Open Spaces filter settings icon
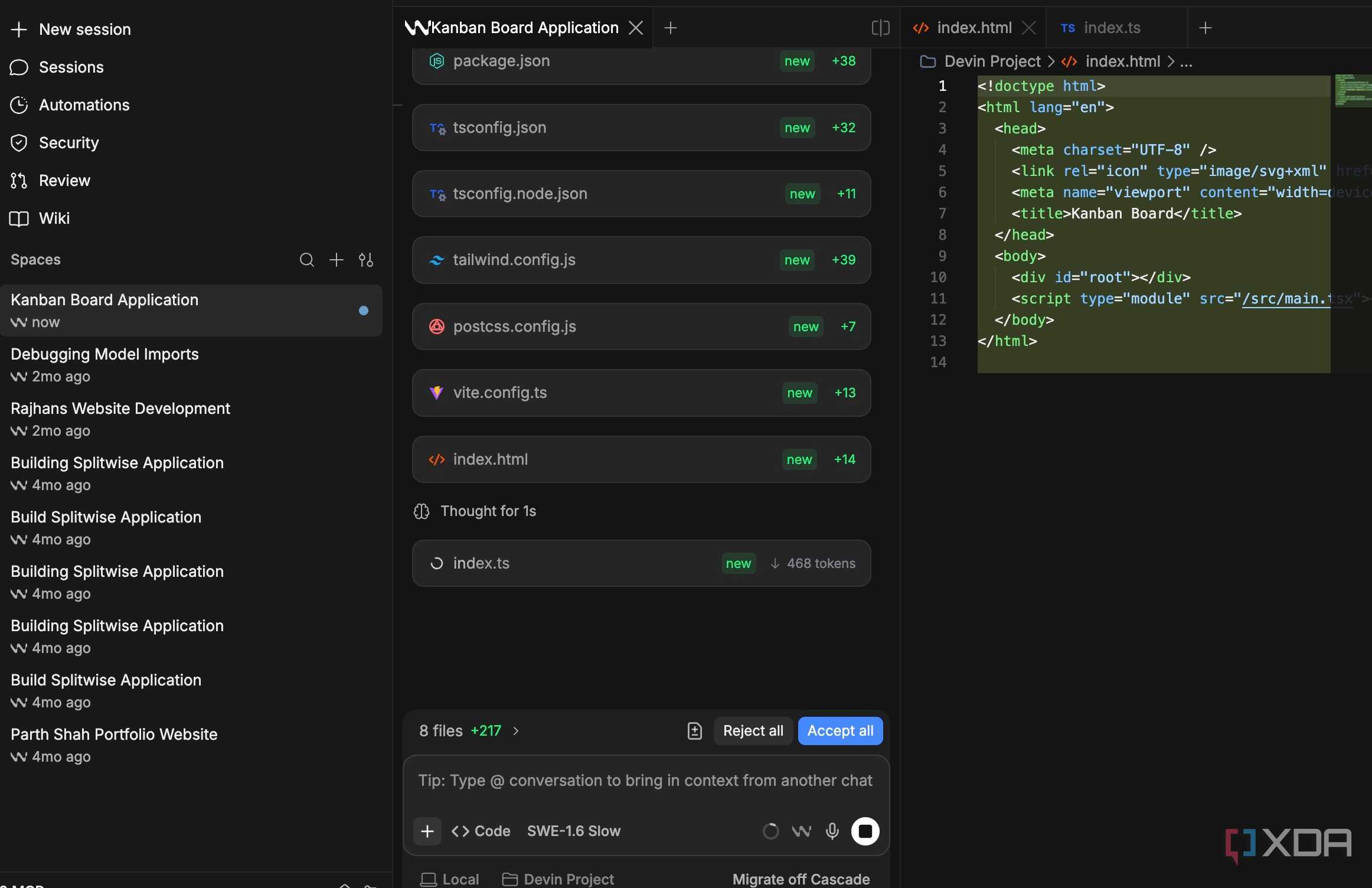This screenshot has width=1372, height=888. coord(366,260)
